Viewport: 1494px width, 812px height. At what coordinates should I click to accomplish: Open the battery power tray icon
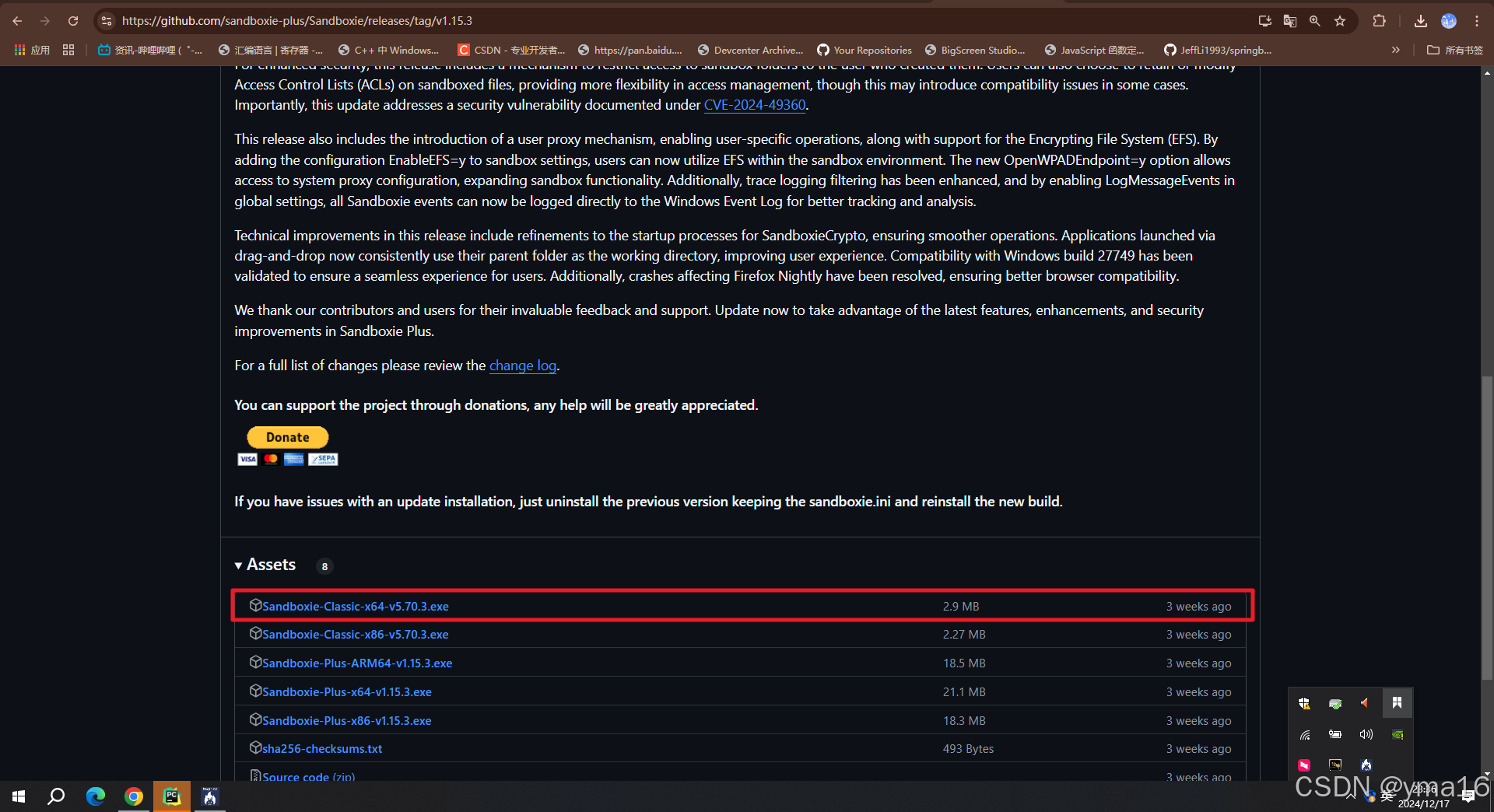(x=1335, y=734)
